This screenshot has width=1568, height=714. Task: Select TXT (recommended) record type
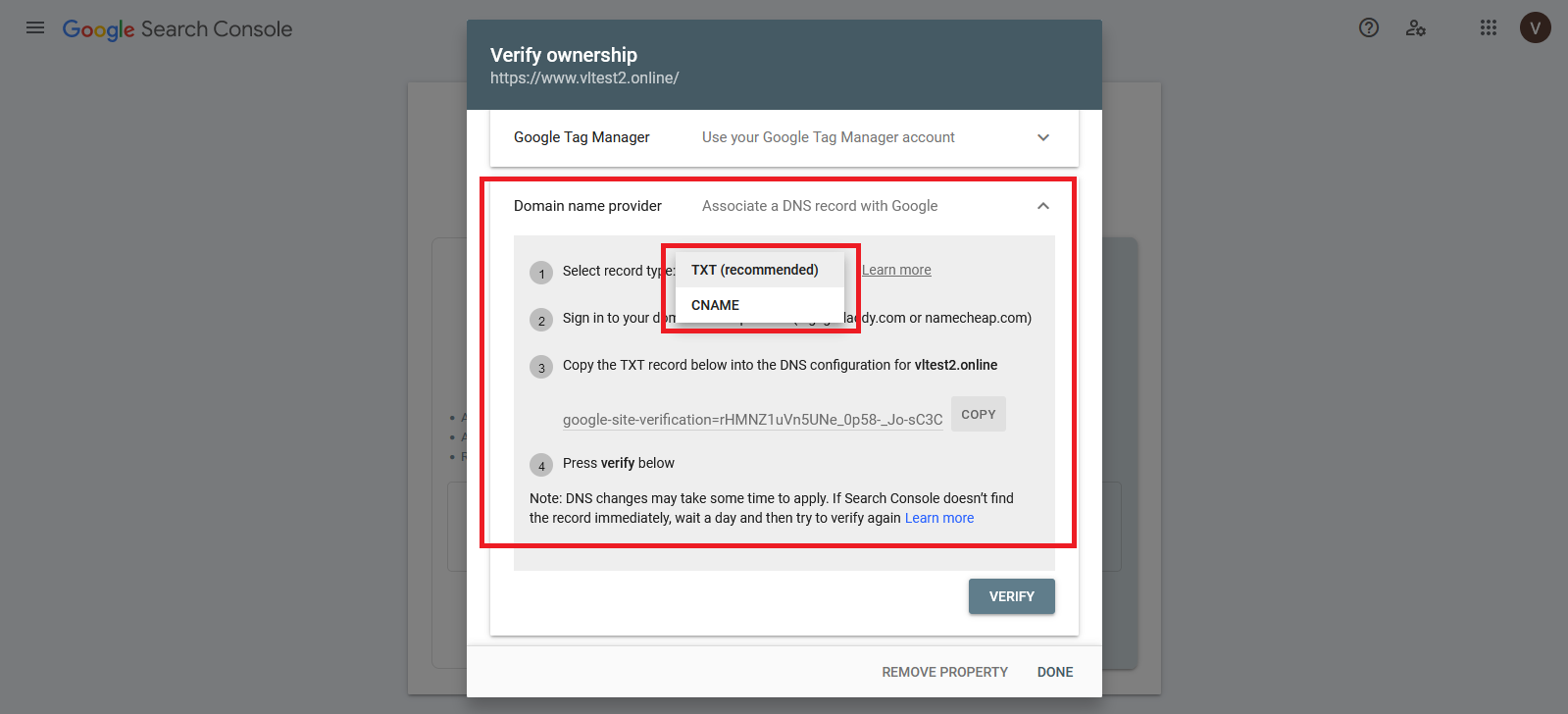pyautogui.click(x=754, y=270)
